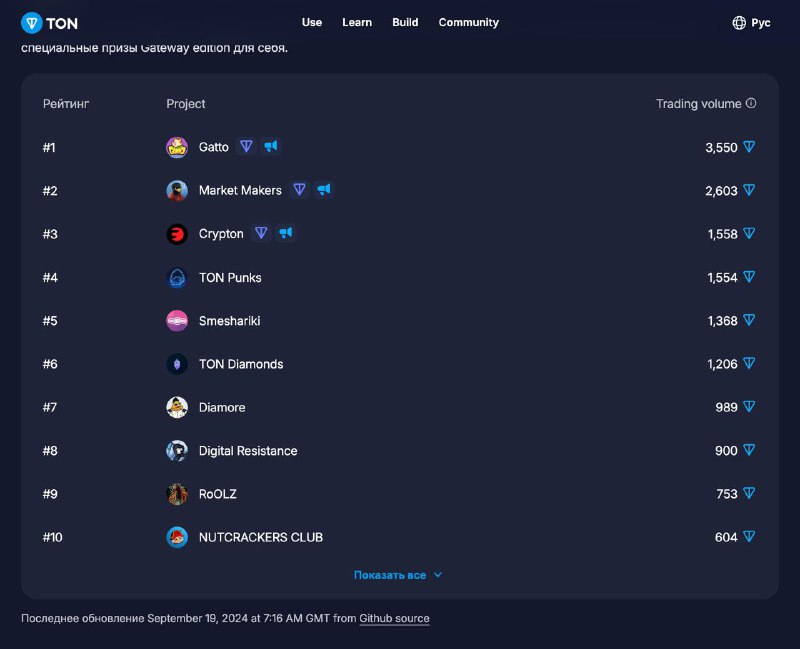Click Crypton's diamond badge icon
Image resolution: width=800 pixels, height=649 pixels.
(x=261, y=234)
